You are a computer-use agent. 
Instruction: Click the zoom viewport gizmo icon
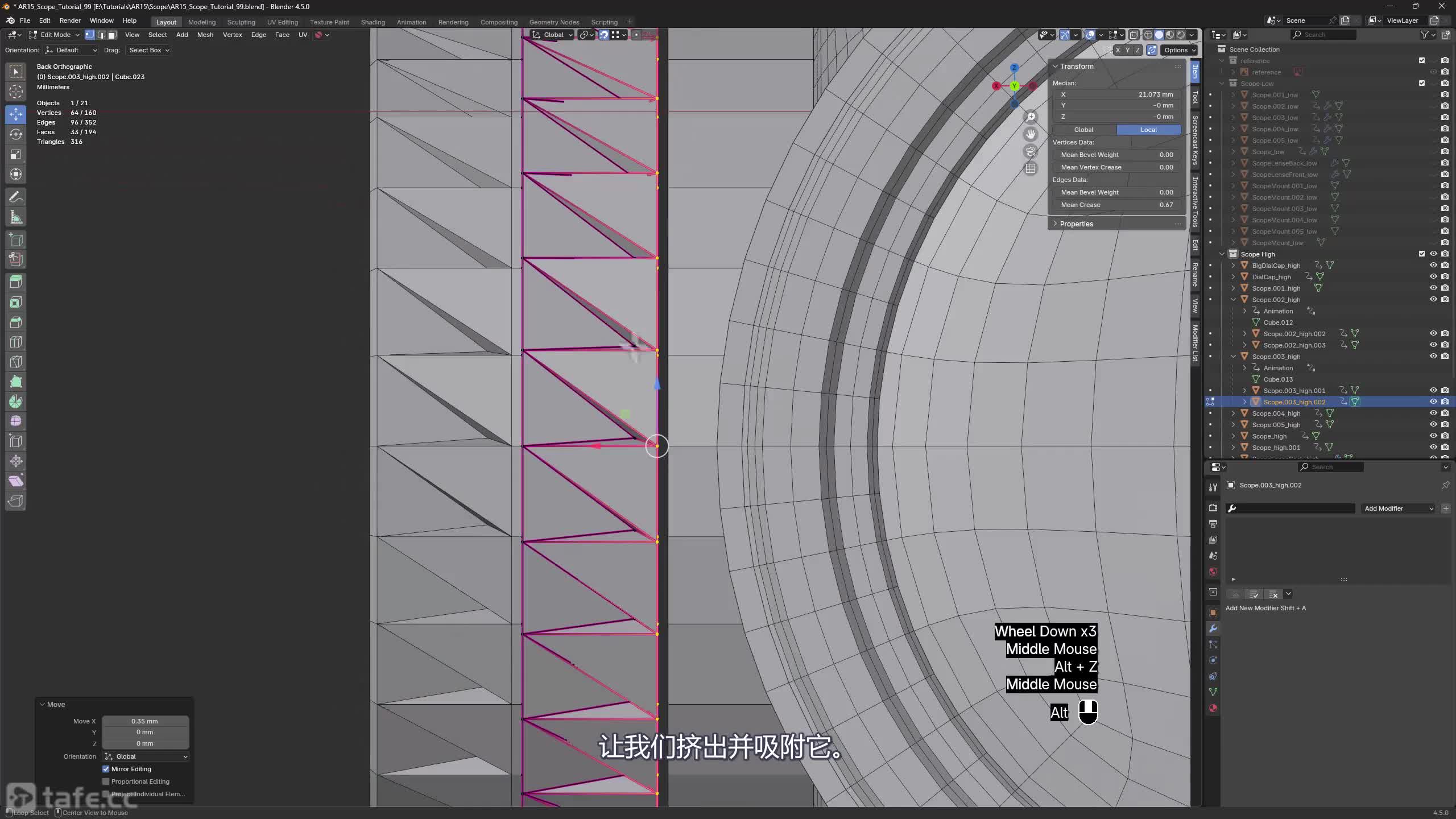(1031, 117)
